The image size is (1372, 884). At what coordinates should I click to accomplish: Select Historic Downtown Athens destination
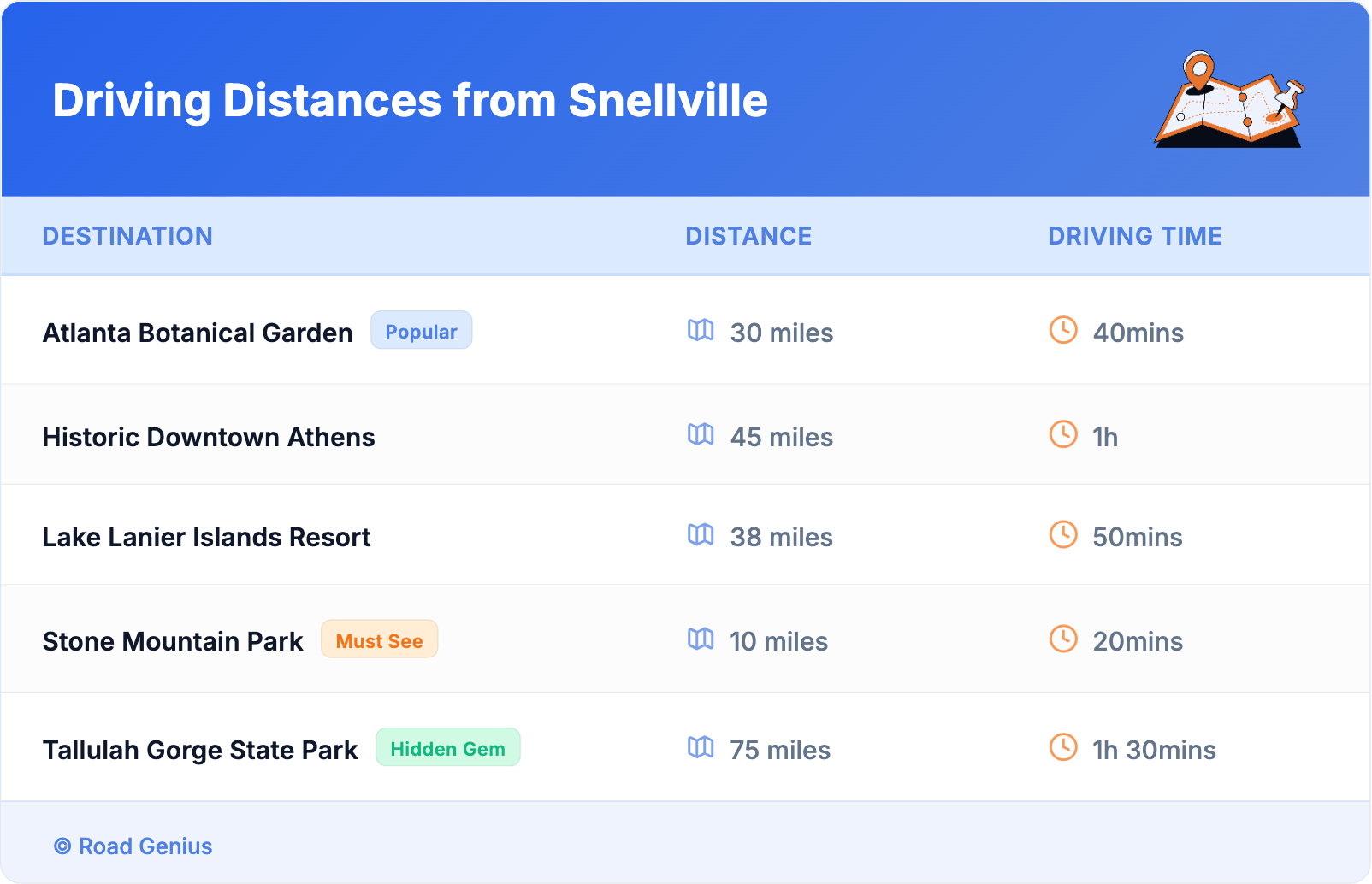(x=209, y=437)
